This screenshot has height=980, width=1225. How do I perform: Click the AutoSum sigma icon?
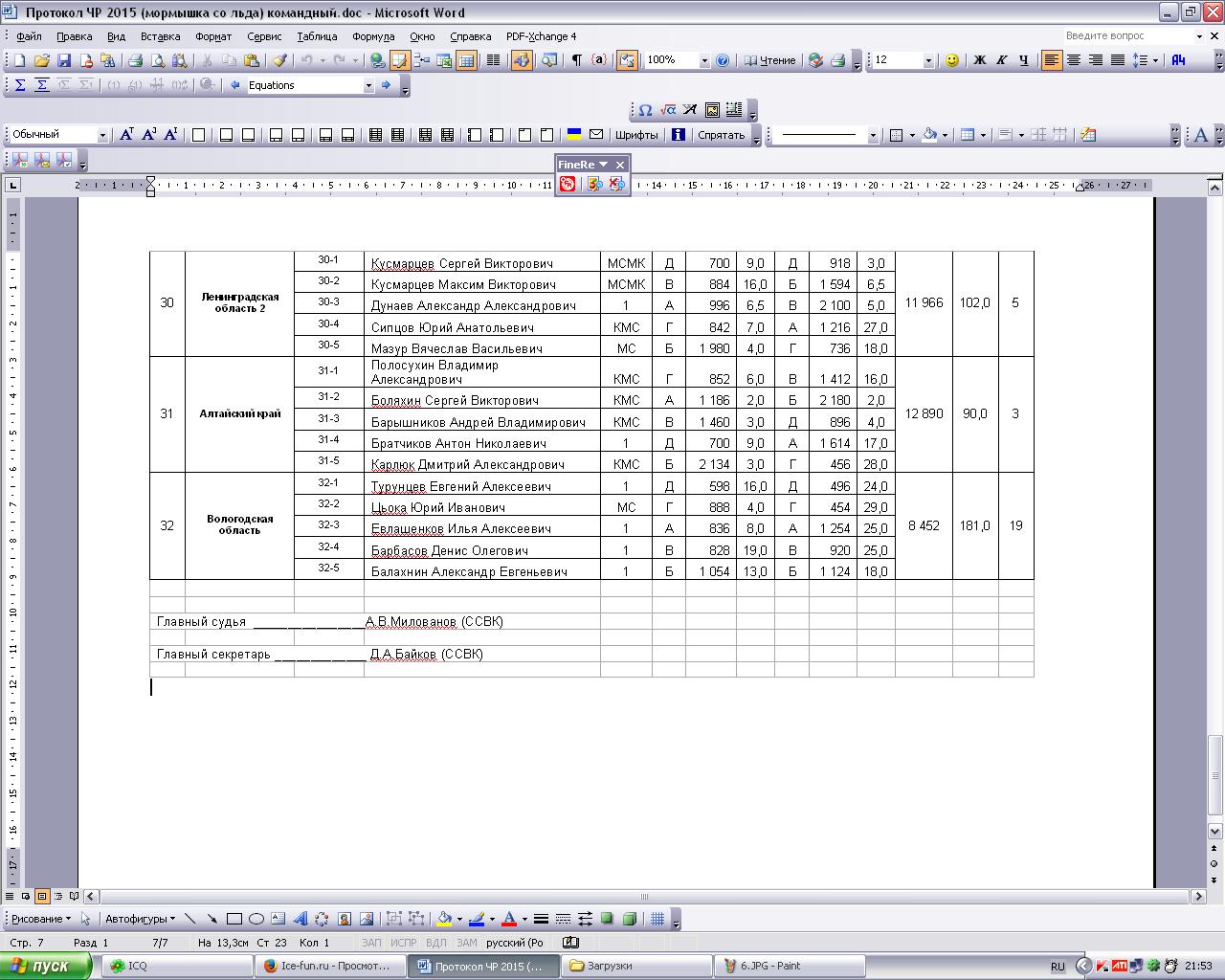[x=19, y=85]
